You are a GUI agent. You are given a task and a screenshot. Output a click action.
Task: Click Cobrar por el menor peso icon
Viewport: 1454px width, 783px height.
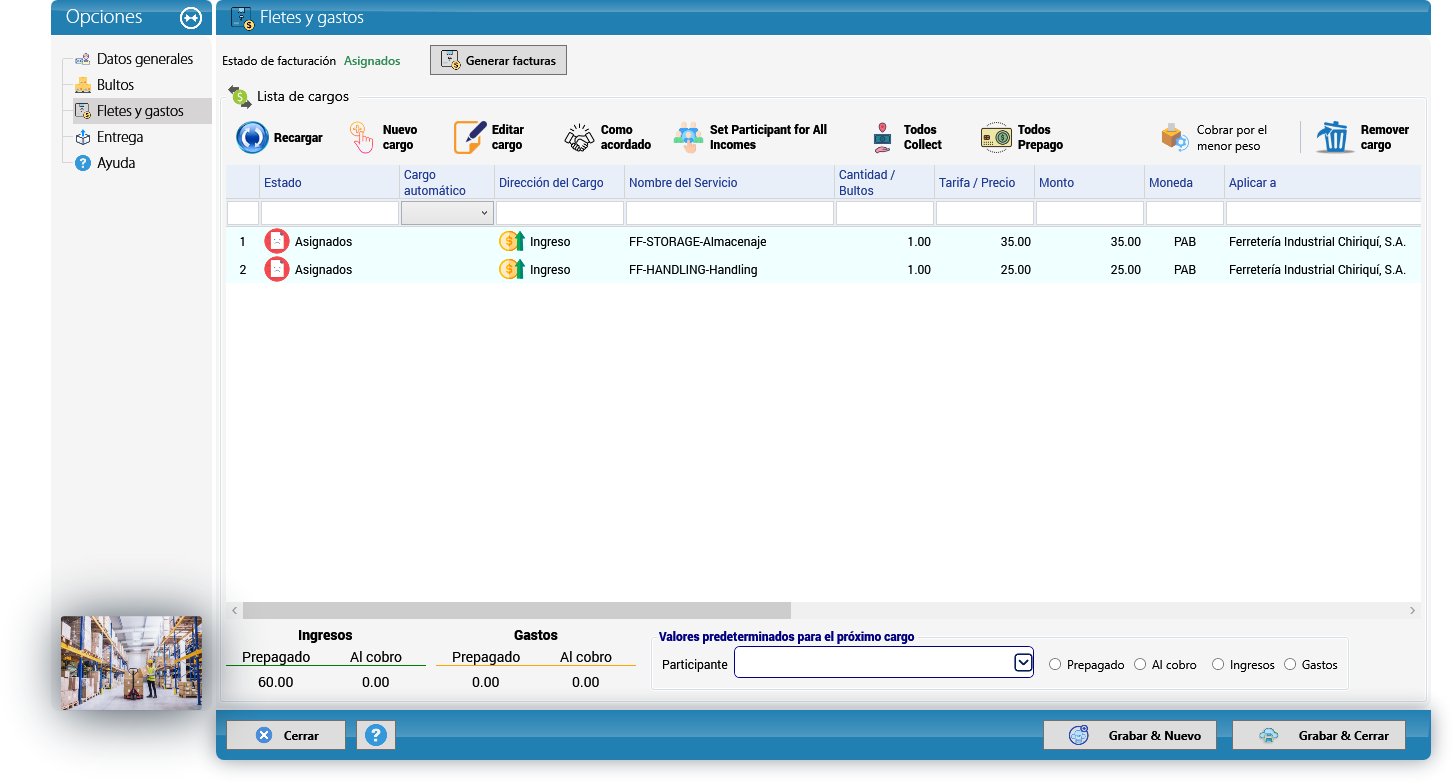[1174, 138]
